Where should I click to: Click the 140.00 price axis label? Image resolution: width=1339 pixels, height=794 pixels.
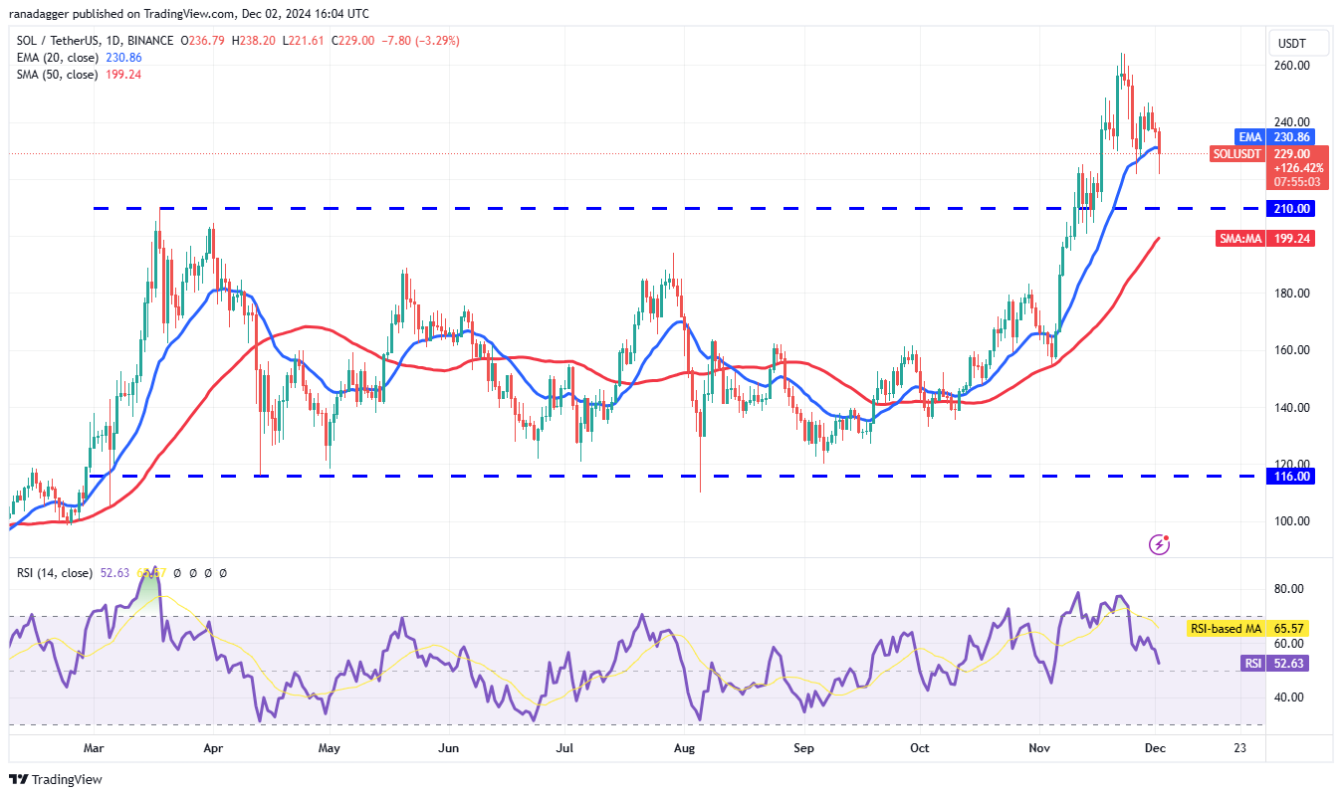[1292, 408]
